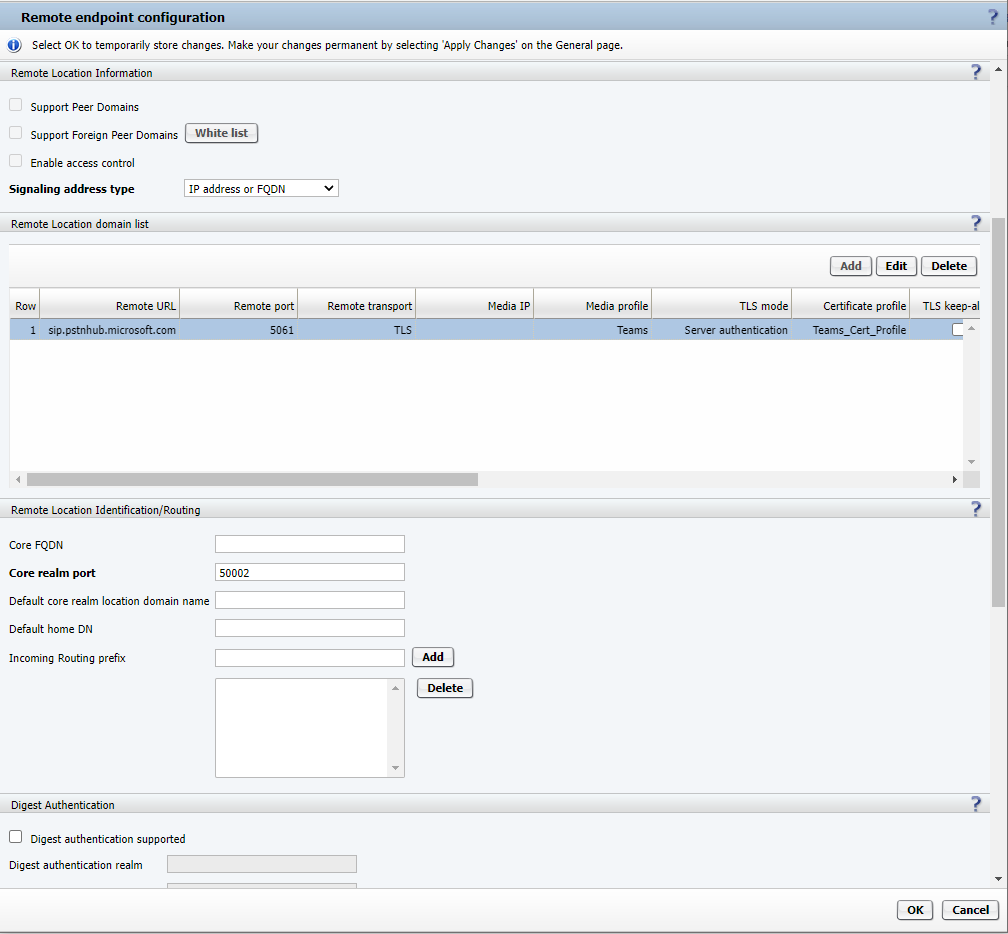Click Delete beside the routing prefix list

coord(445,688)
